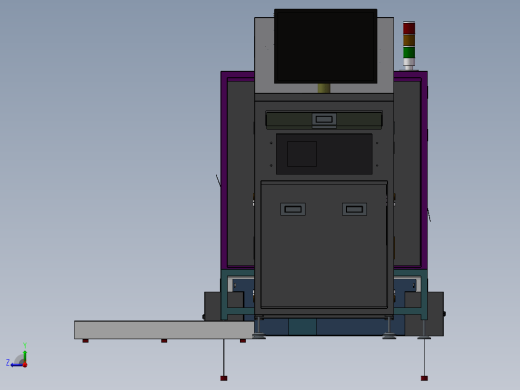Pick the olive monitor stand neck
This screenshot has width=520, height=390.
point(324,88)
